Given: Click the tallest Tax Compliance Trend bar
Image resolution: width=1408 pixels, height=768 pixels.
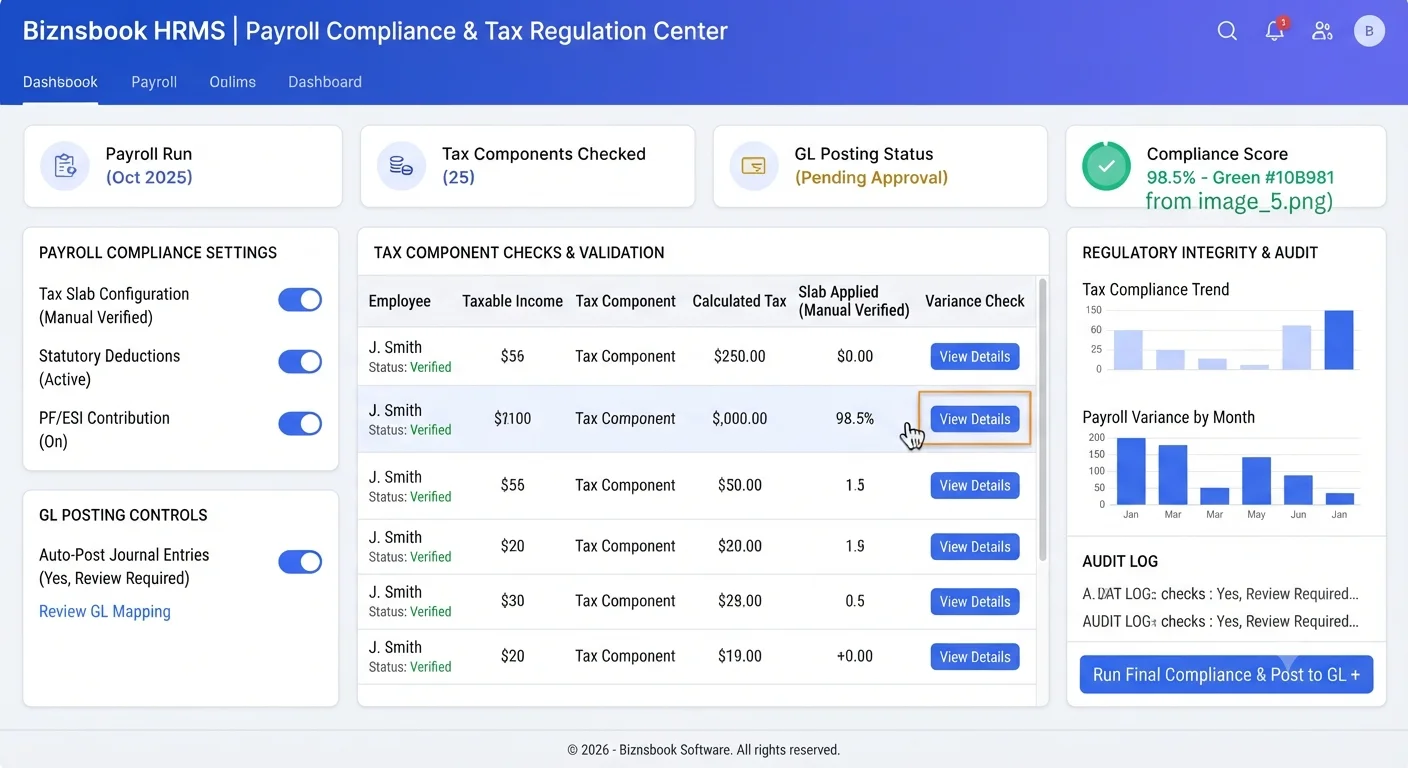Looking at the screenshot, I should tap(1339, 340).
